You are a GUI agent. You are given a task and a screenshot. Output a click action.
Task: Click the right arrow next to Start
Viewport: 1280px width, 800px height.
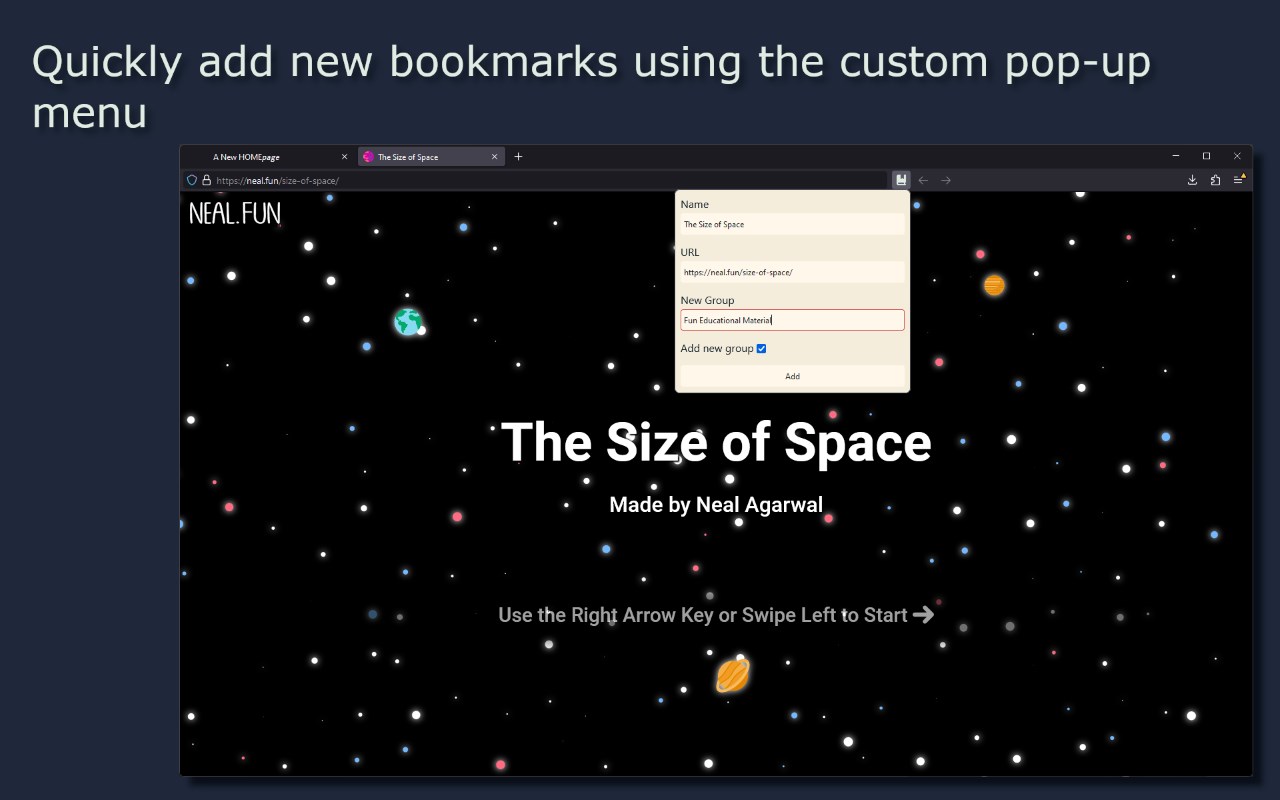(x=924, y=615)
